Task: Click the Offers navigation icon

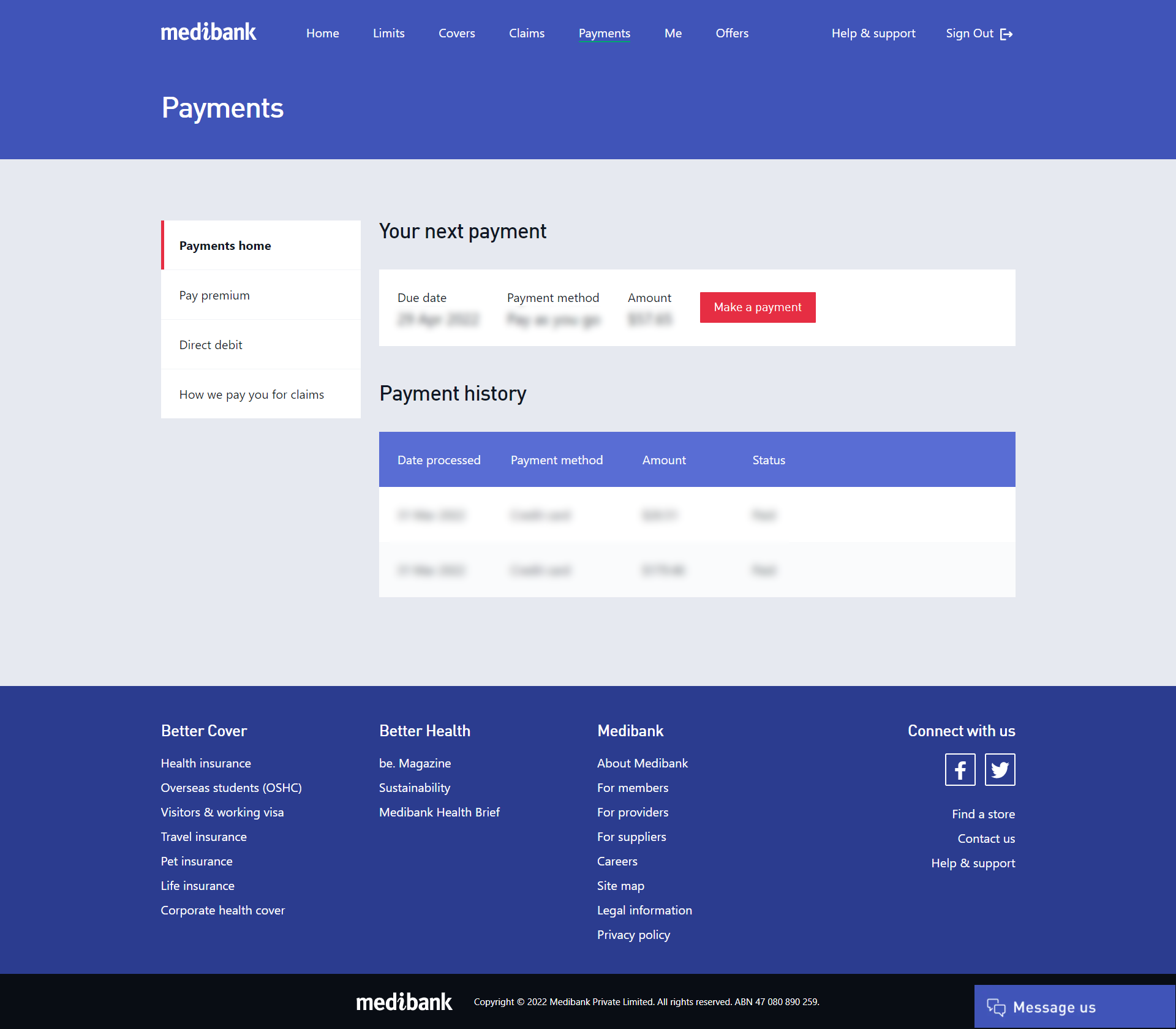Action: tap(733, 33)
